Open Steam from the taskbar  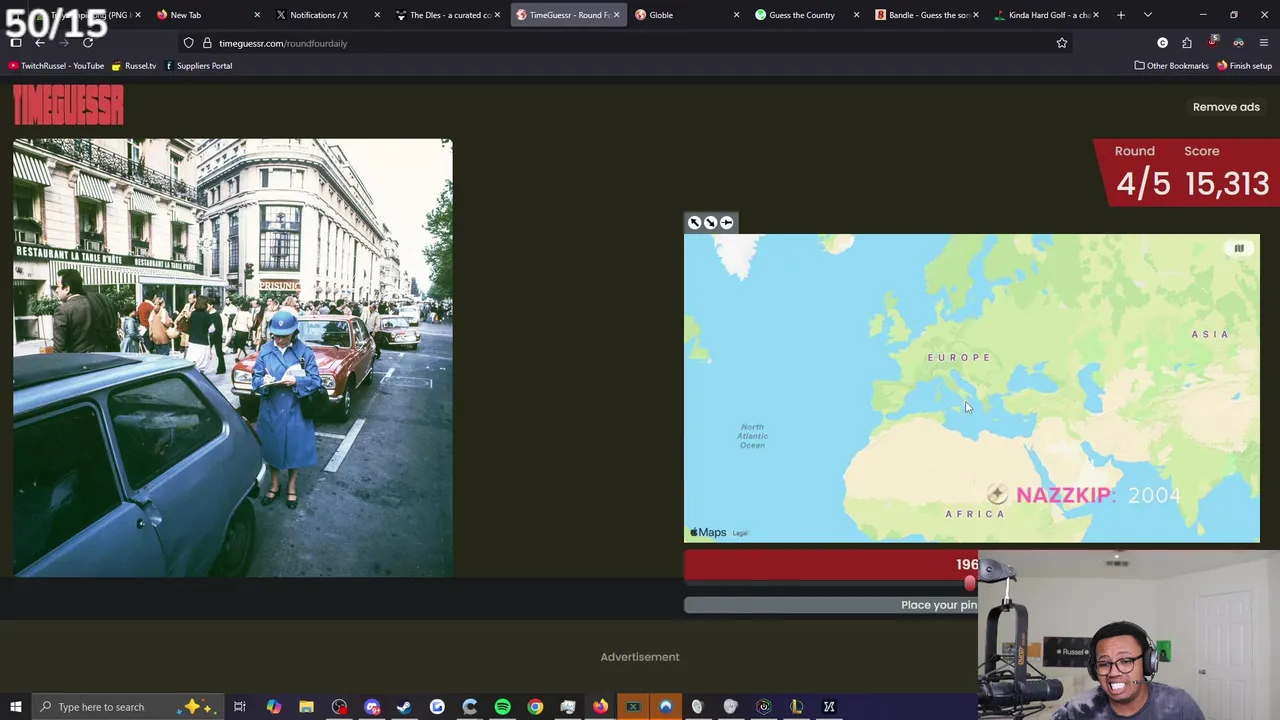tap(404, 707)
